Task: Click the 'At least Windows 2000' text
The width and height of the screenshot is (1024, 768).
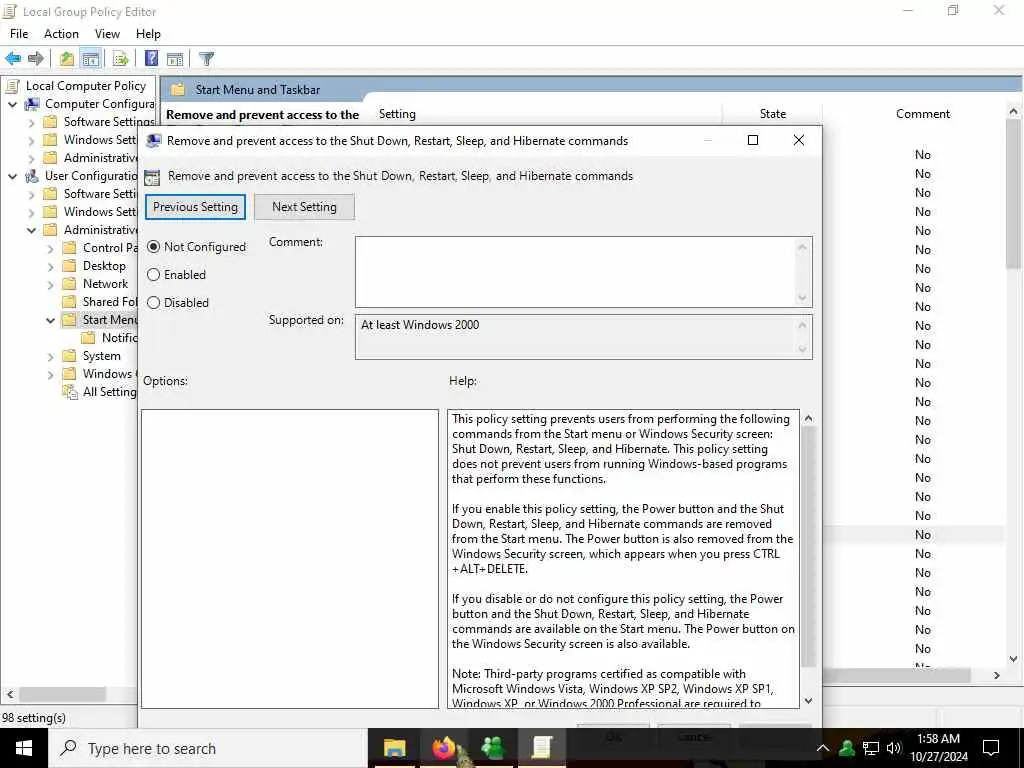Action: click(x=420, y=325)
